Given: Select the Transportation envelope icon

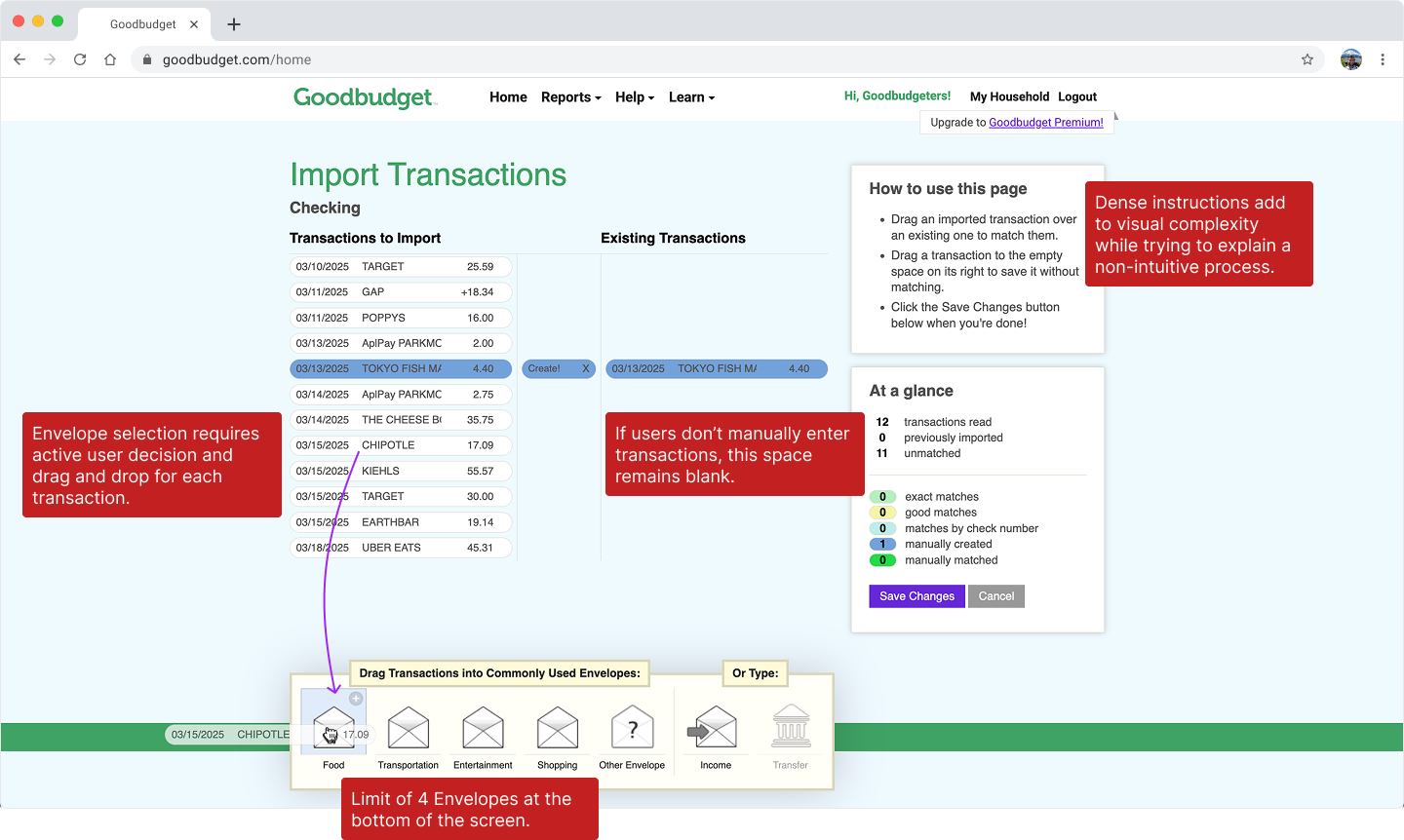Looking at the screenshot, I should [409, 729].
